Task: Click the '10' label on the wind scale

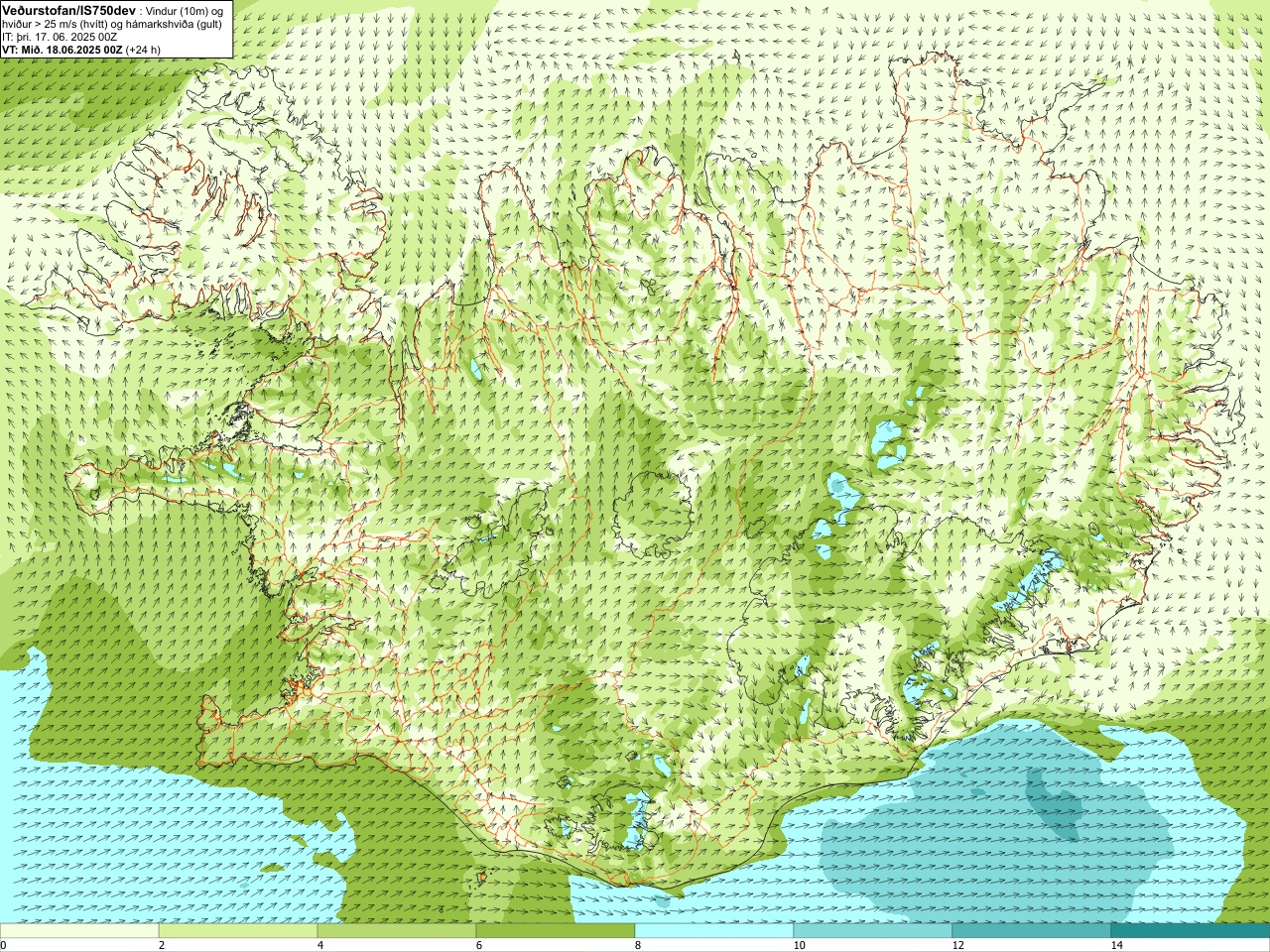Action: click(x=799, y=945)
